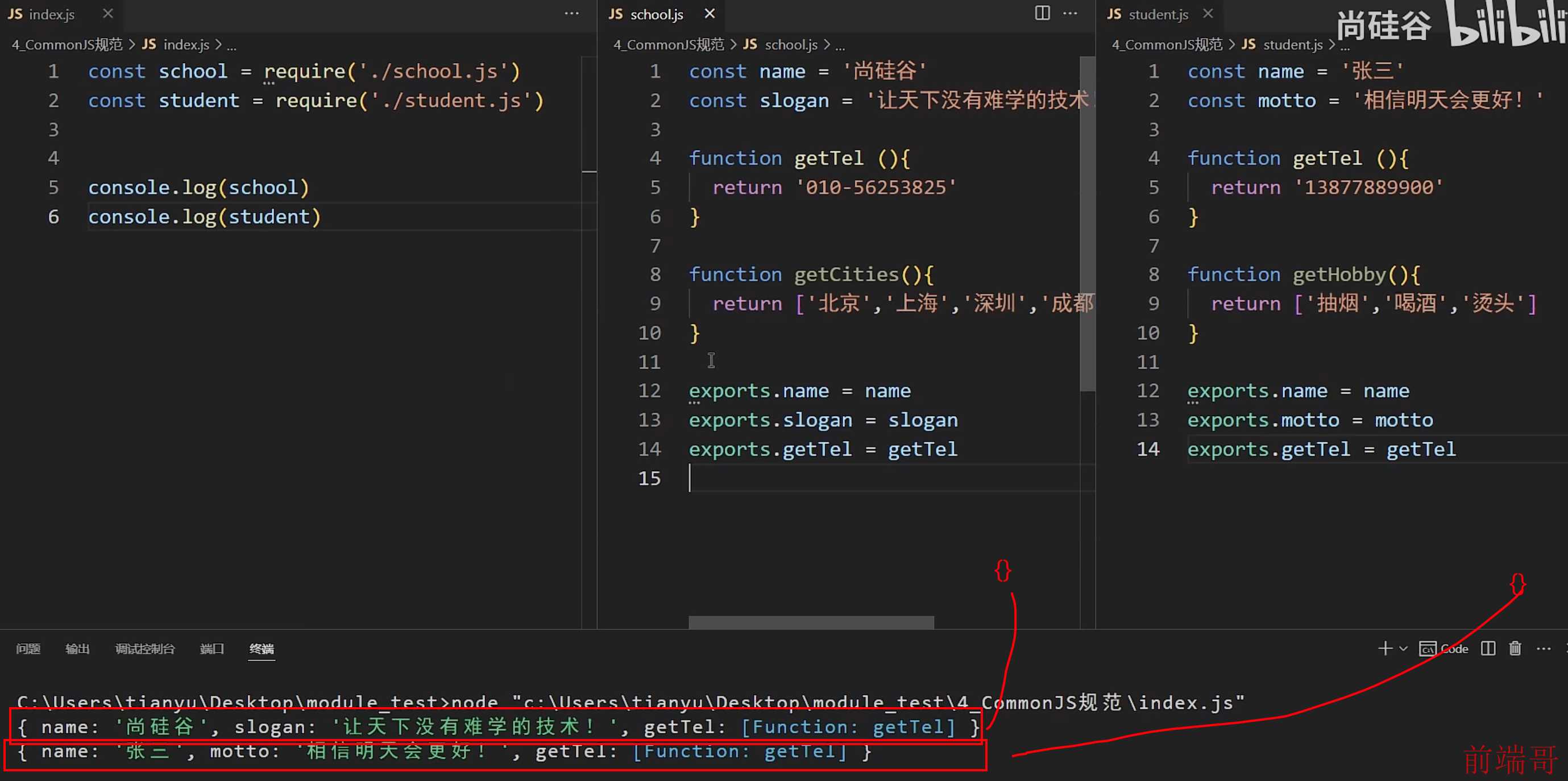Close the student.js editor tab
The height and width of the screenshot is (781, 1568).
click(x=1208, y=14)
